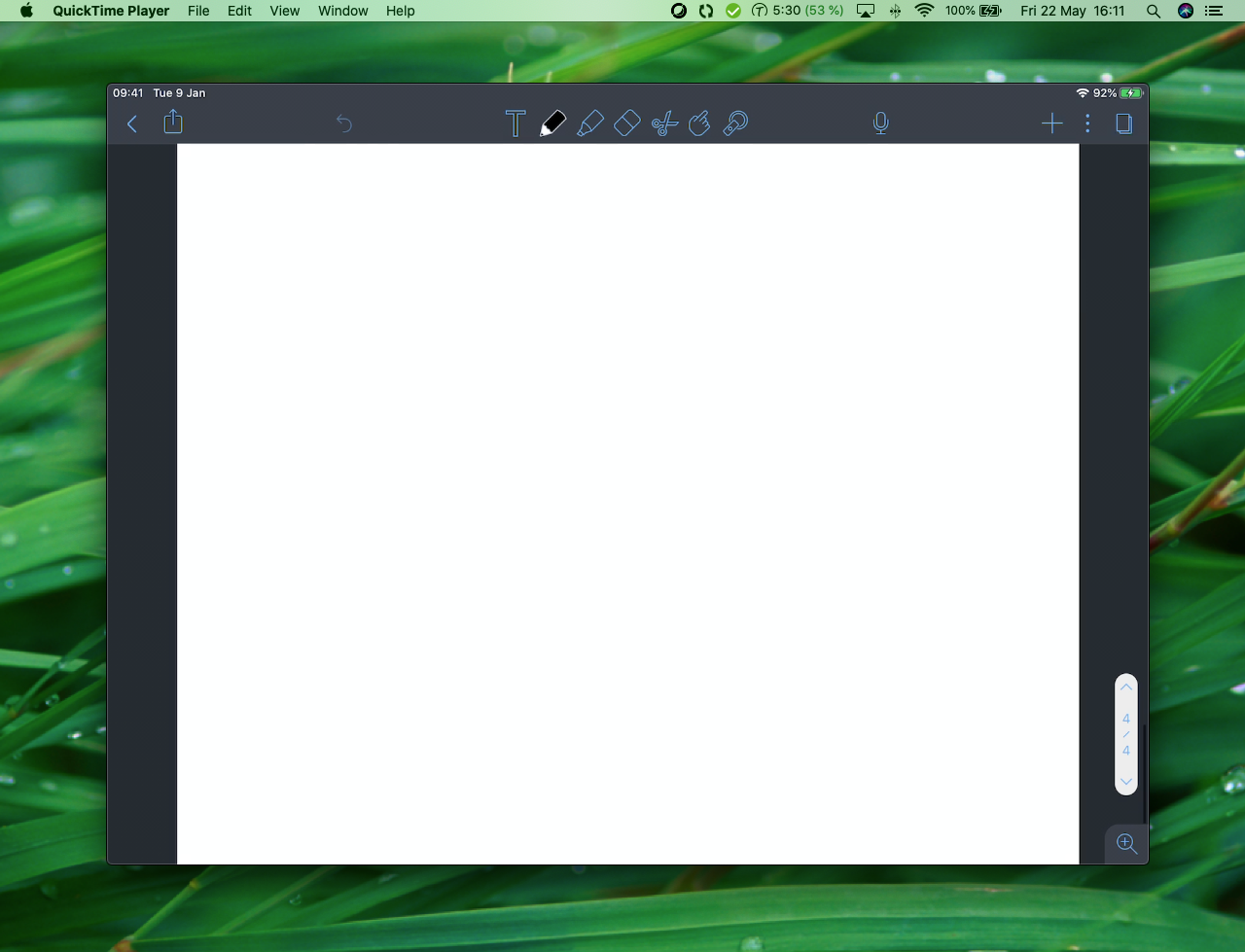The height and width of the screenshot is (952, 1245).
Task: Go back with the left chevron
Action: point(132,123)
